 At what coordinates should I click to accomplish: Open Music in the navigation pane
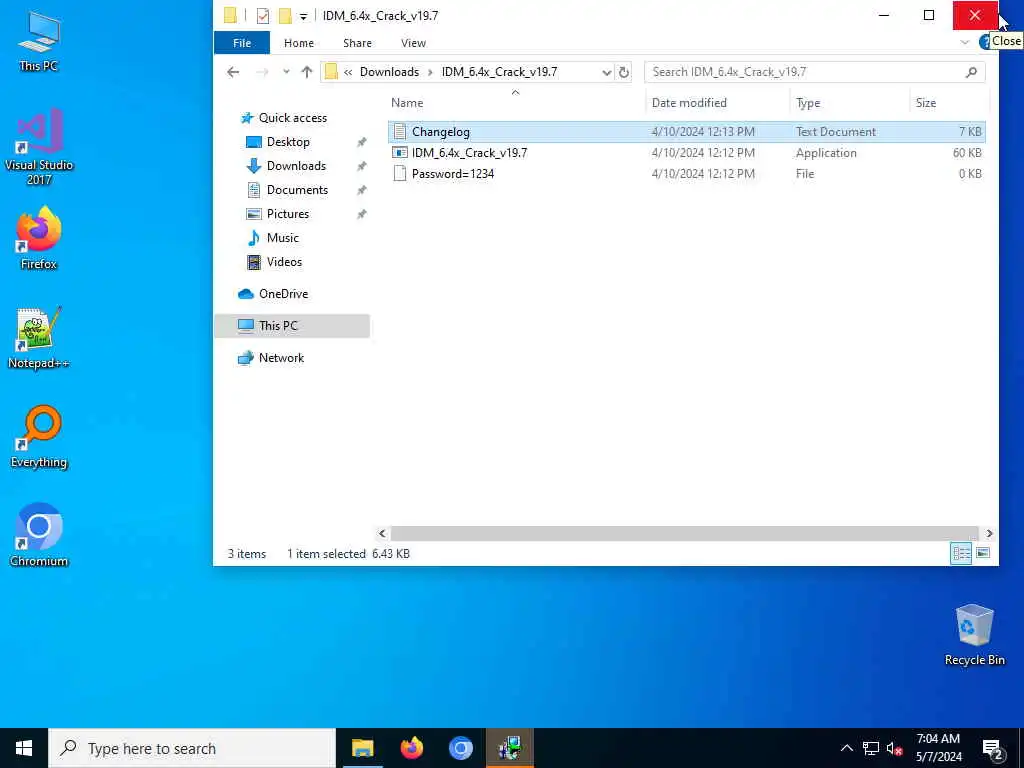[282, 238]
